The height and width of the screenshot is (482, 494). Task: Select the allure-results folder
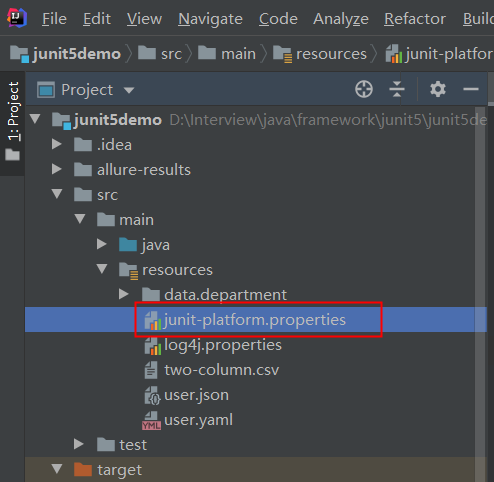pos(132,170)
